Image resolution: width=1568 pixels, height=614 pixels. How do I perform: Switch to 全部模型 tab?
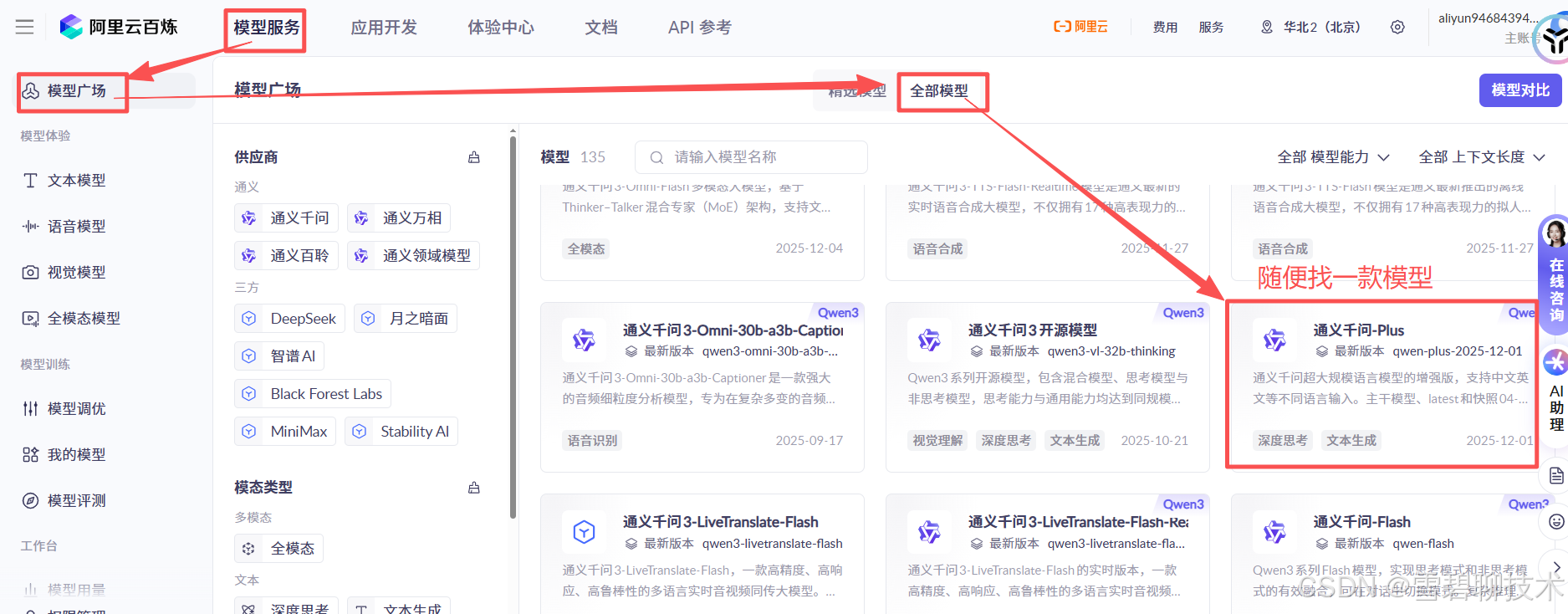(939, 91)
